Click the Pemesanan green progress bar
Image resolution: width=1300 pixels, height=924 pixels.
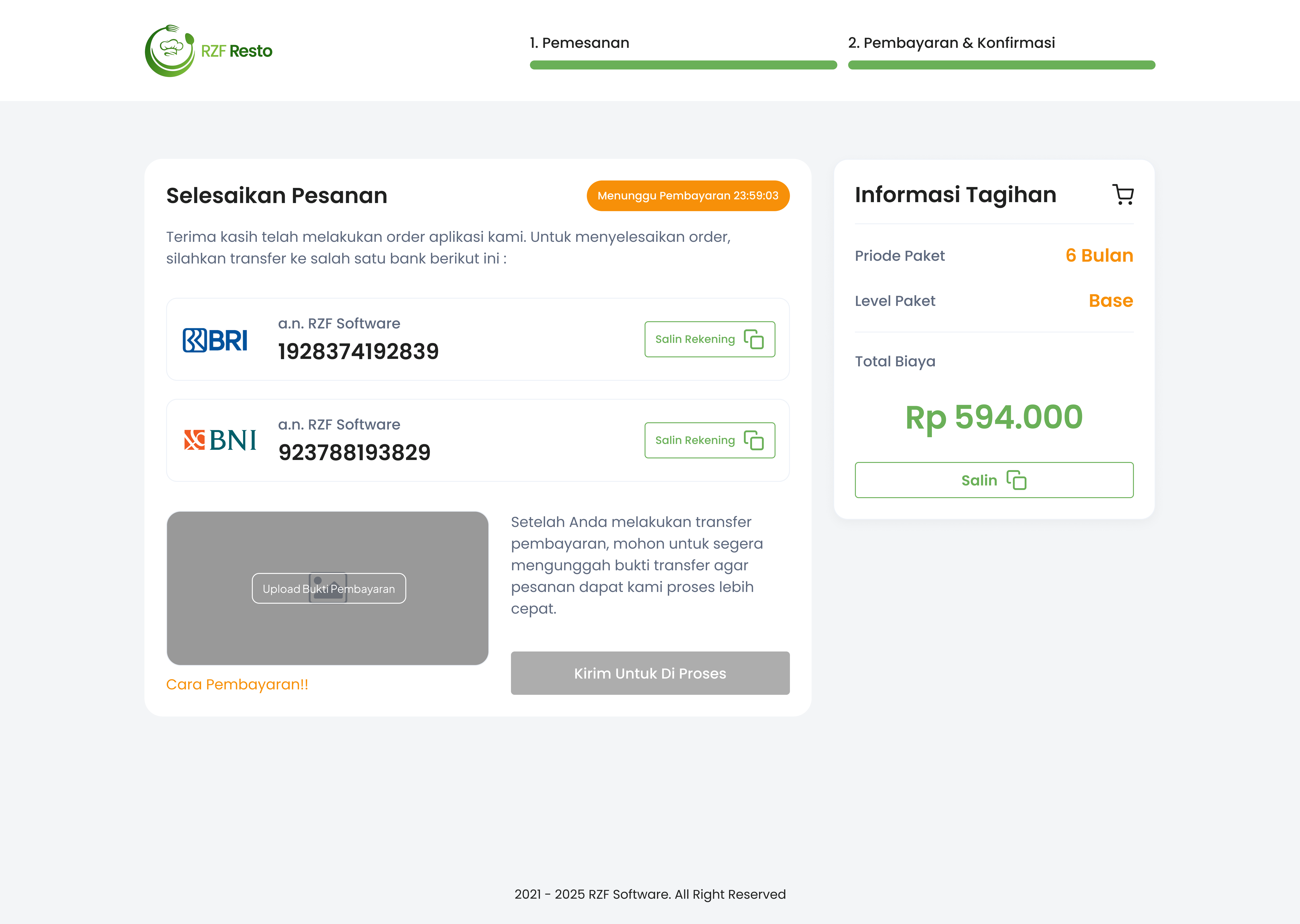pyautogui.click(x=682, y=65)
